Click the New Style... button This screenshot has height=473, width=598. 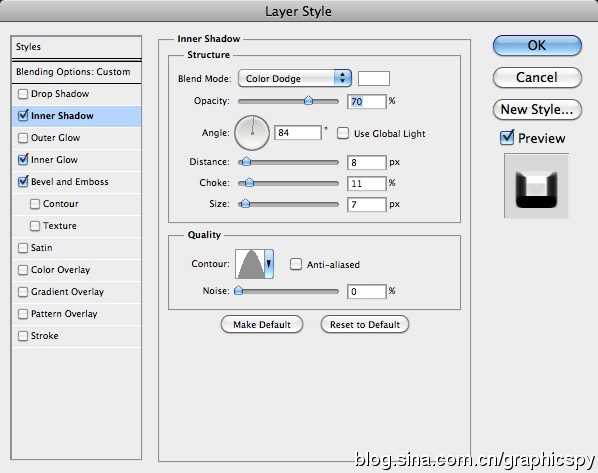click(x=537, y=109)
